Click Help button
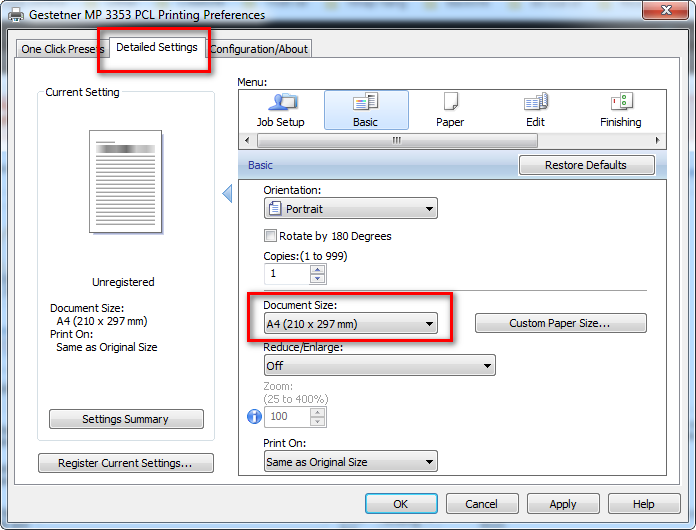Screen dimensions: 696x530 pos(644,504)
